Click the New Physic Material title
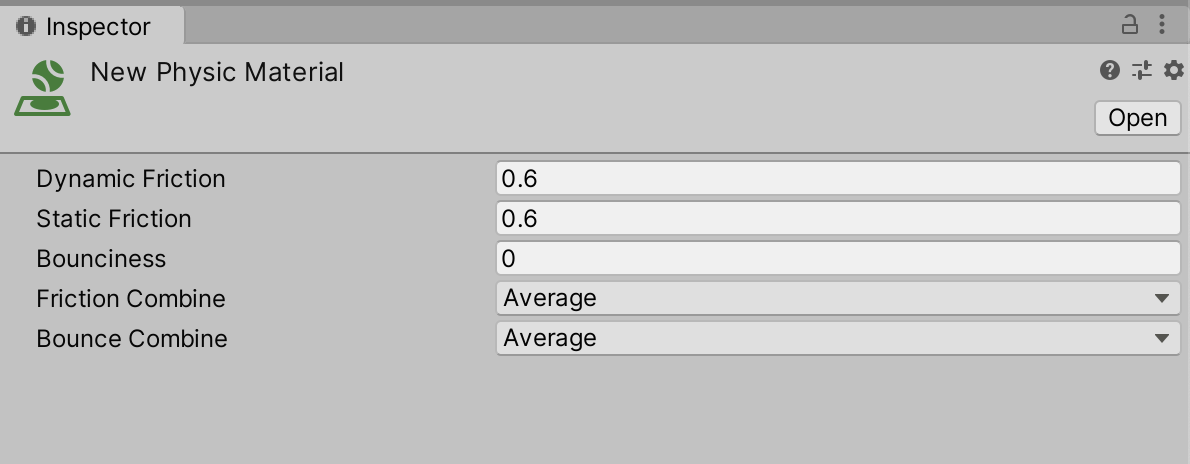The image size is (1190, 464). 217,72
